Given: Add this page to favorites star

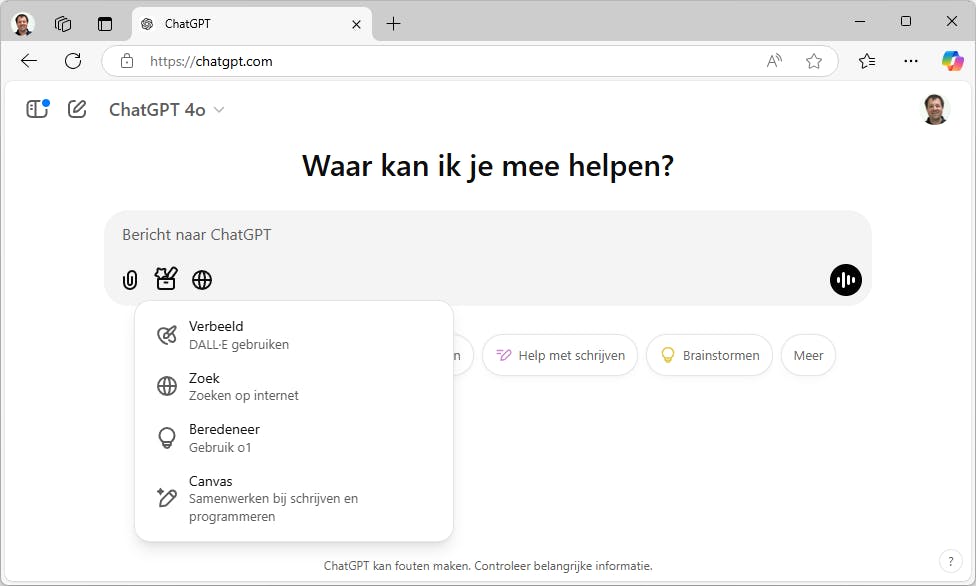Looking at the screenshot, I should (x=814, y=61).
